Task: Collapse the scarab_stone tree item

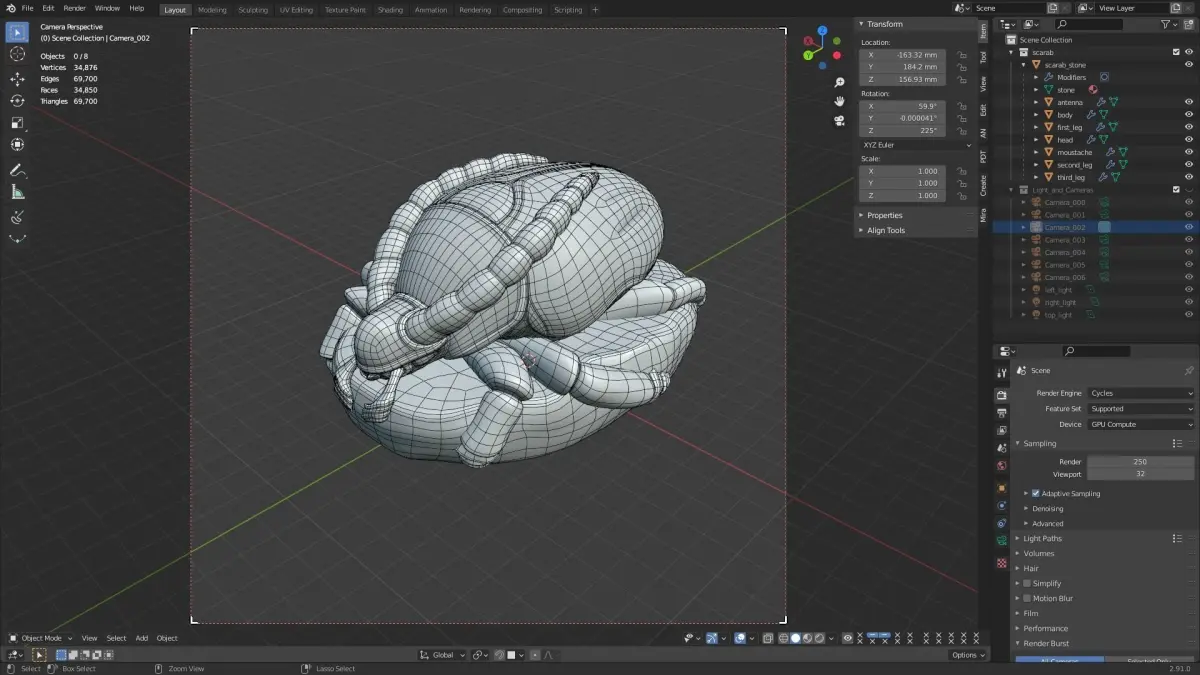Action: [1024, 65]
